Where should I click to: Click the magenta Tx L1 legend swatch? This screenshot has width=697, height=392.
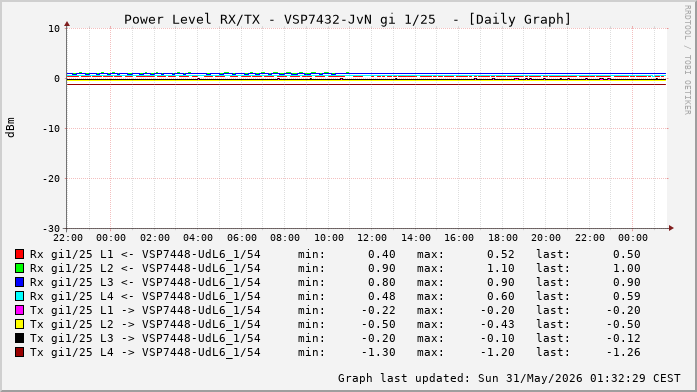tap(19, 310)
